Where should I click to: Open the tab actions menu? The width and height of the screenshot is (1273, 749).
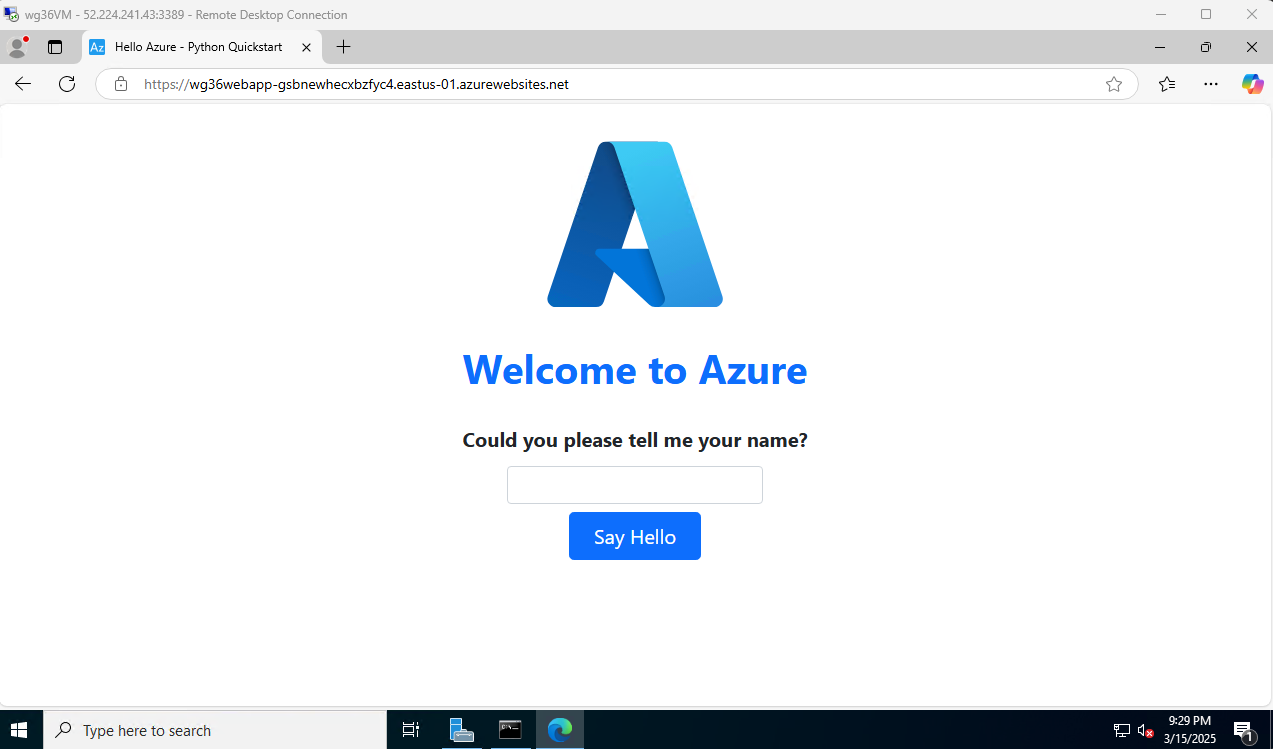(x=55, y=47)
